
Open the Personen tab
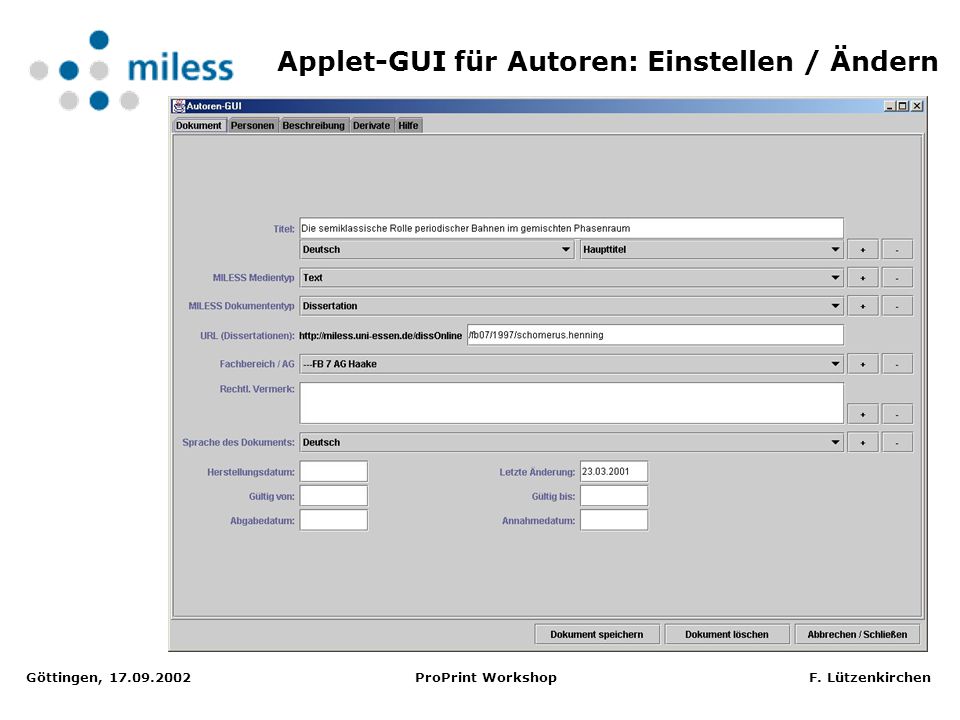pos(252,126)
